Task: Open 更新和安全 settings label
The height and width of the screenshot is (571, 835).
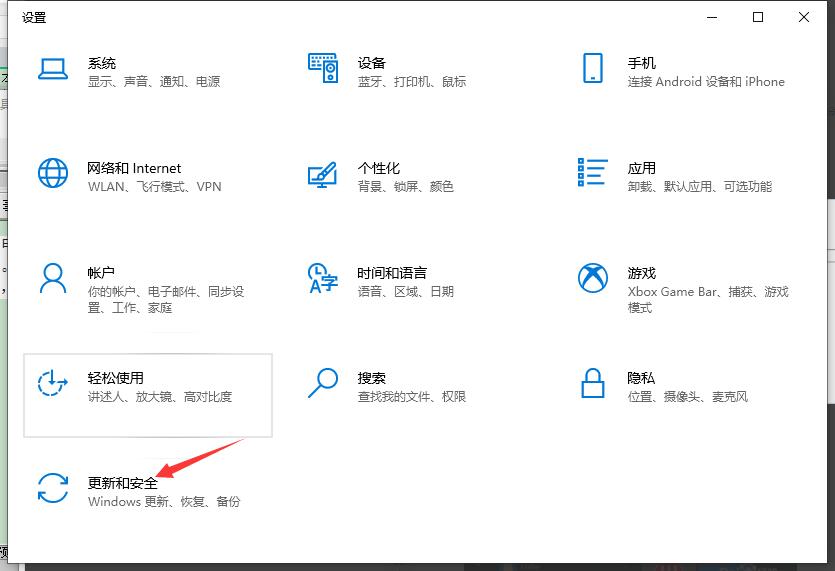Action: [x=122, y=483]
